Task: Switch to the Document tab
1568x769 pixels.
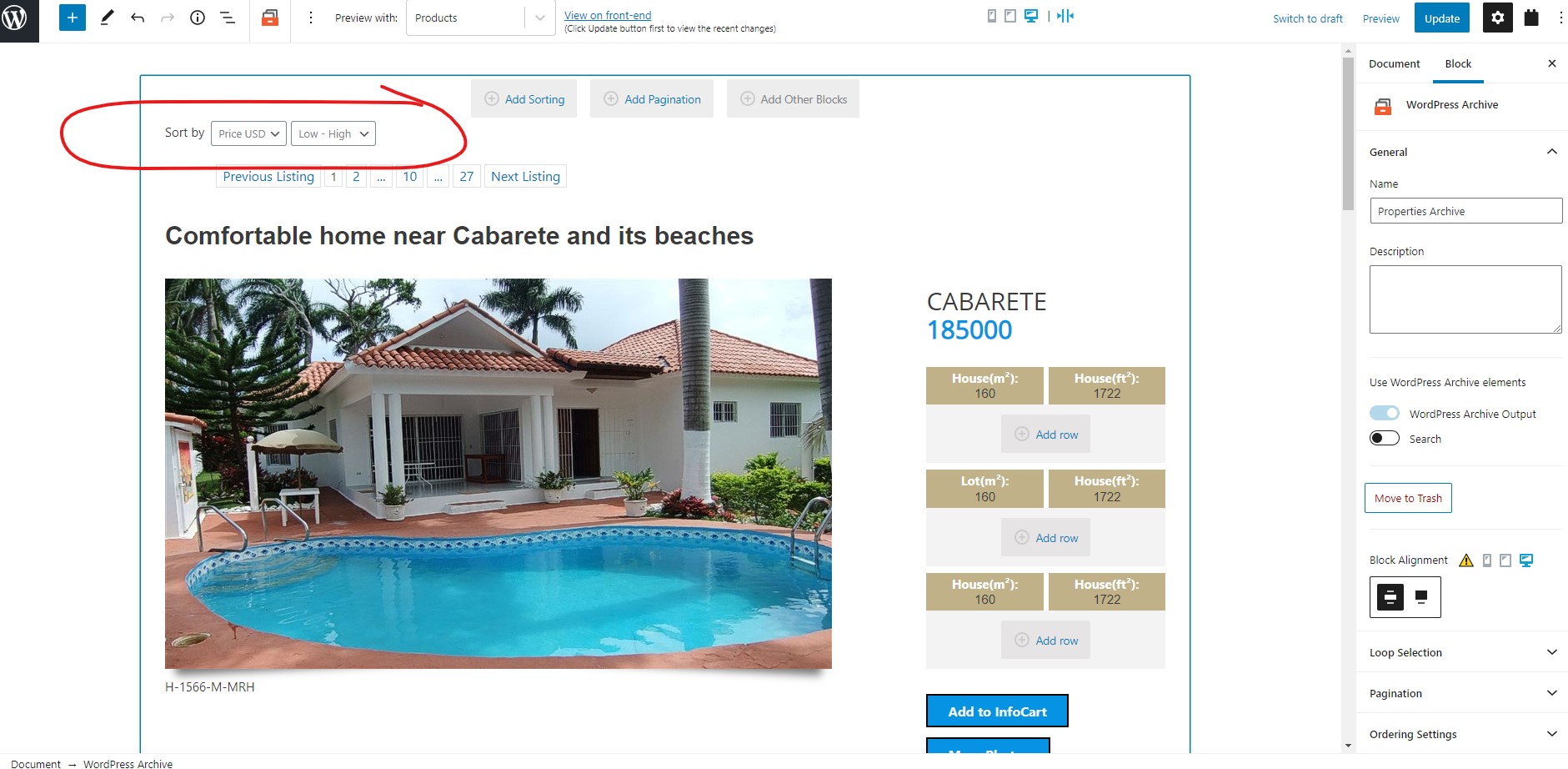Action: 1394,63
